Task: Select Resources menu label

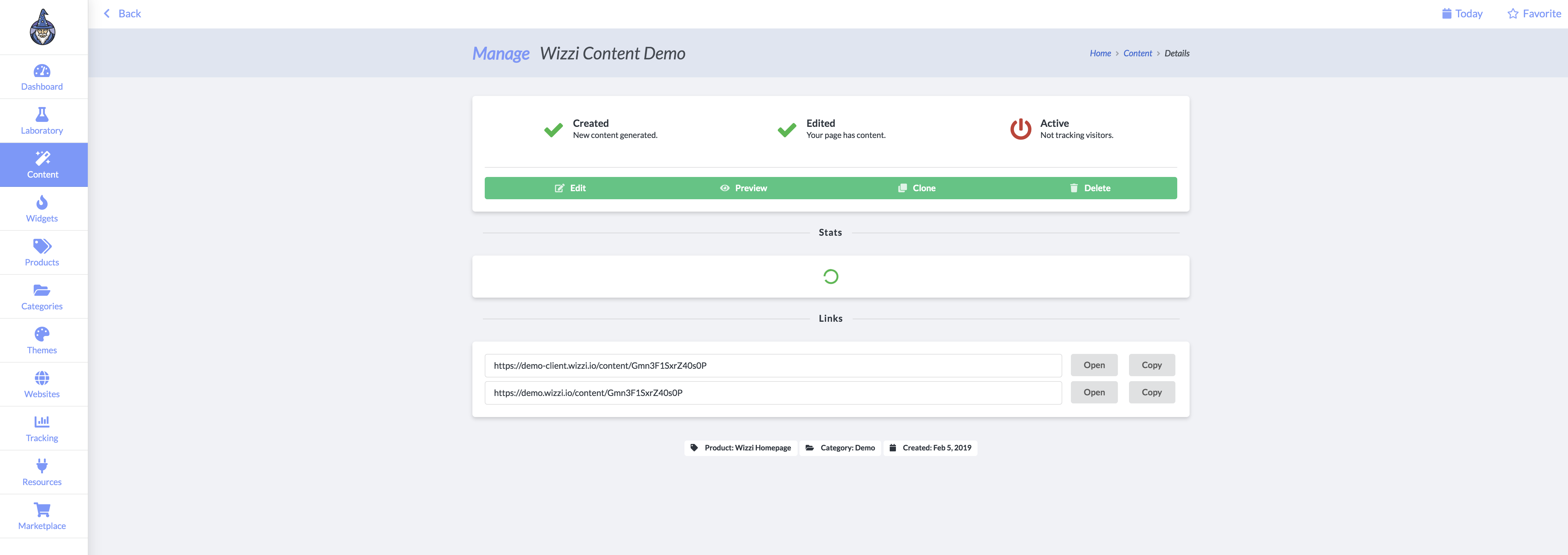Action: [42, 482]
